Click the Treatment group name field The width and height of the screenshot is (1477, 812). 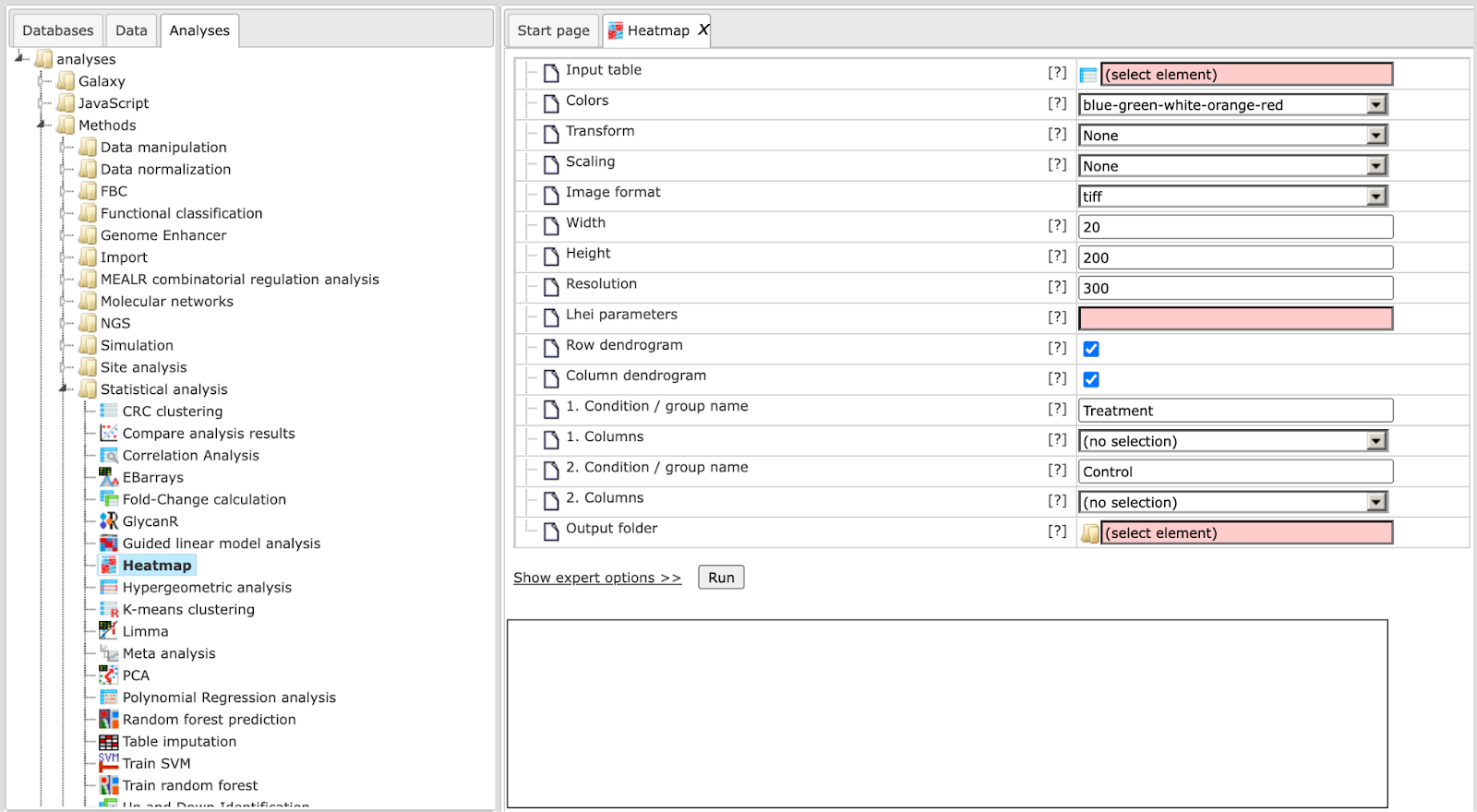pyautogui.click(x=1236, y=411)
